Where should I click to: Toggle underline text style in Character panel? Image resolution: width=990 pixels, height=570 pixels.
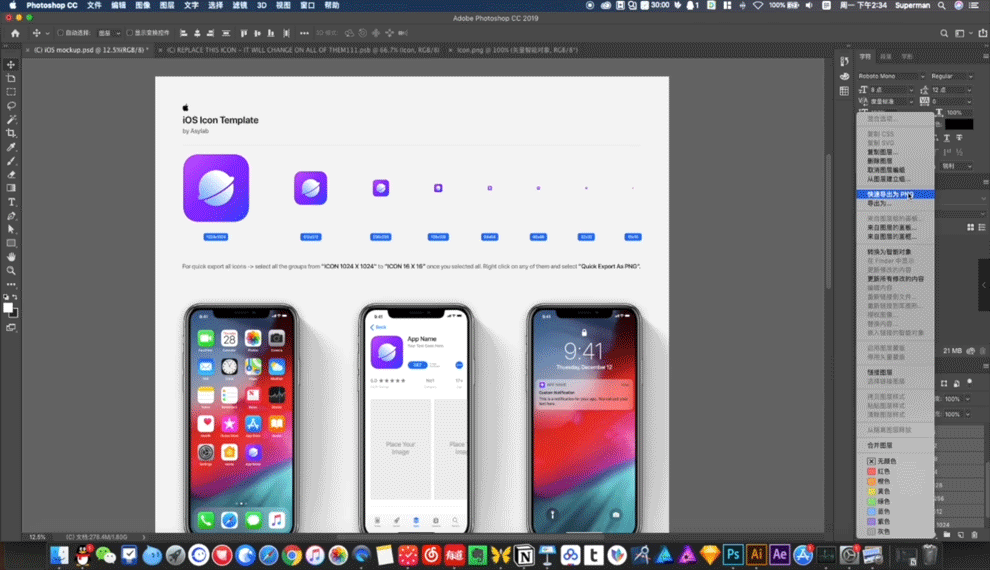coord(946,138)
